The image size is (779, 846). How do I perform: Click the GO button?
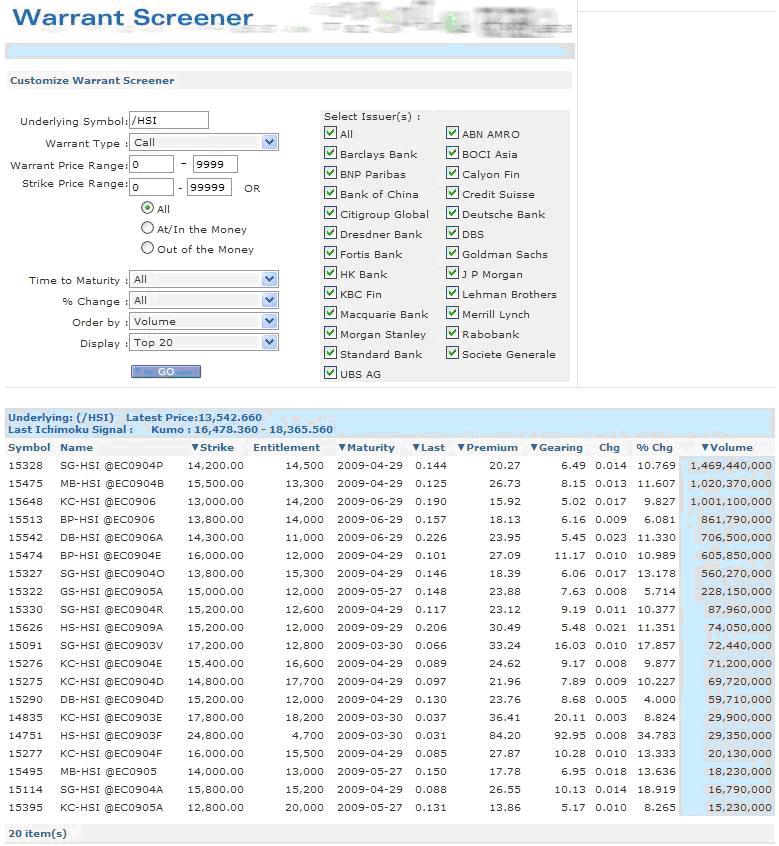point(166,372)
